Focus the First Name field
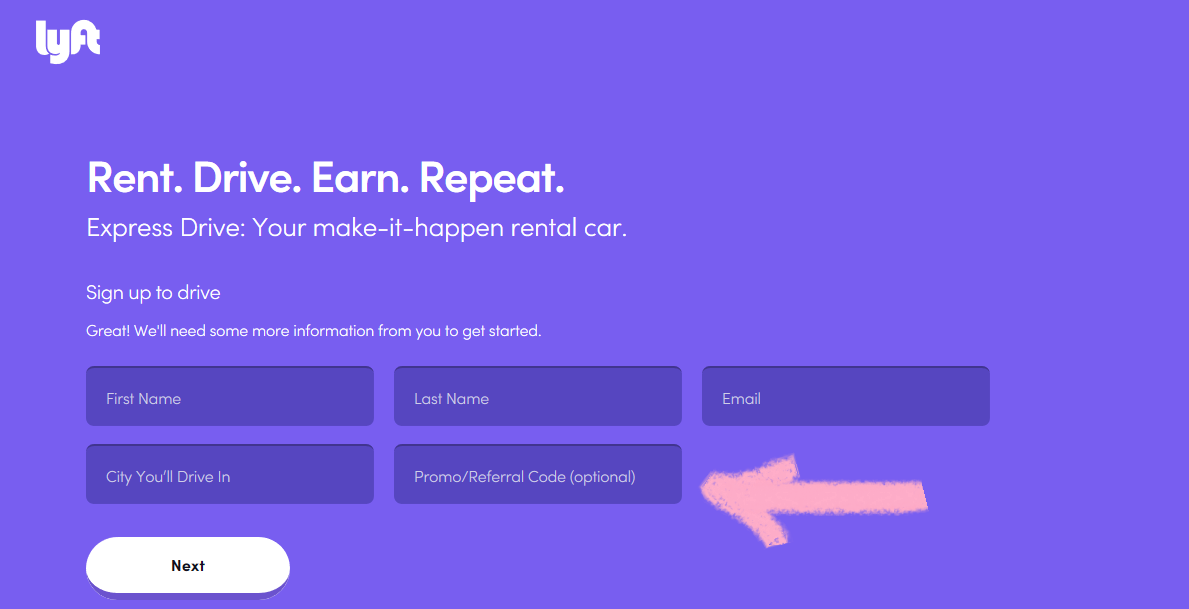 tap(230, 397)
